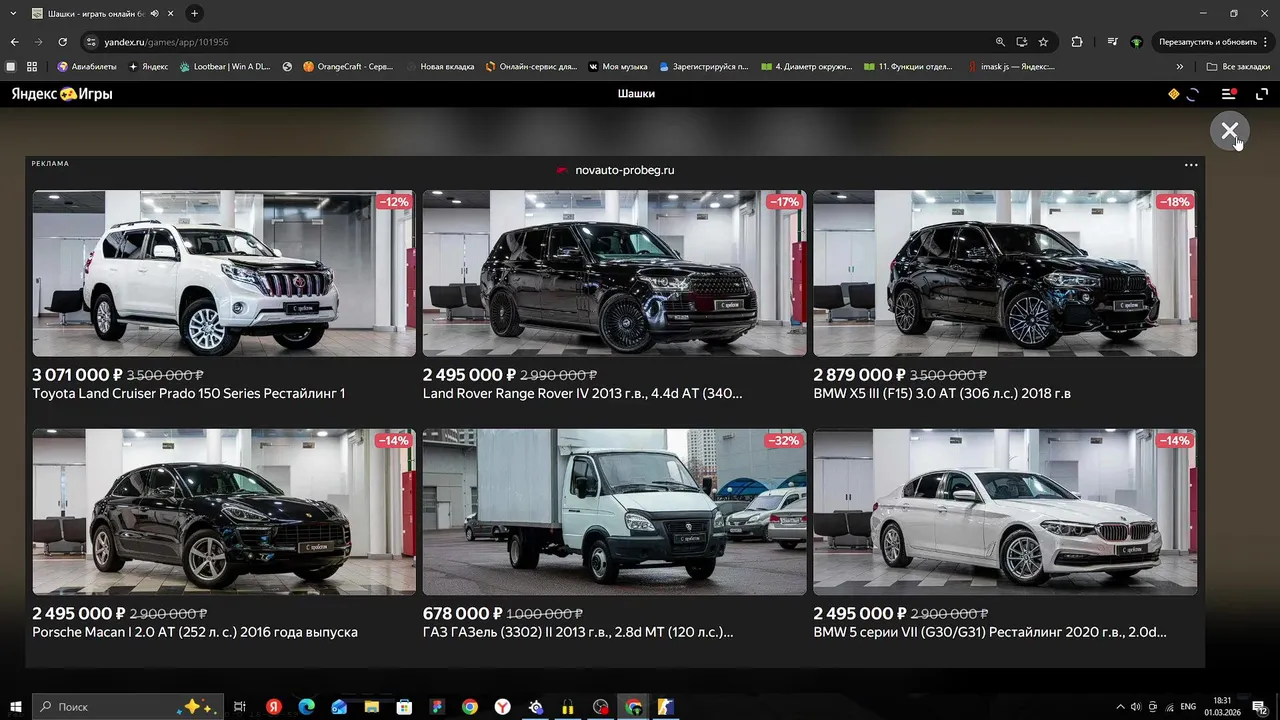Expand the tab search dropdown arrow
1280x720 pixels.
[x=13, y=13]
